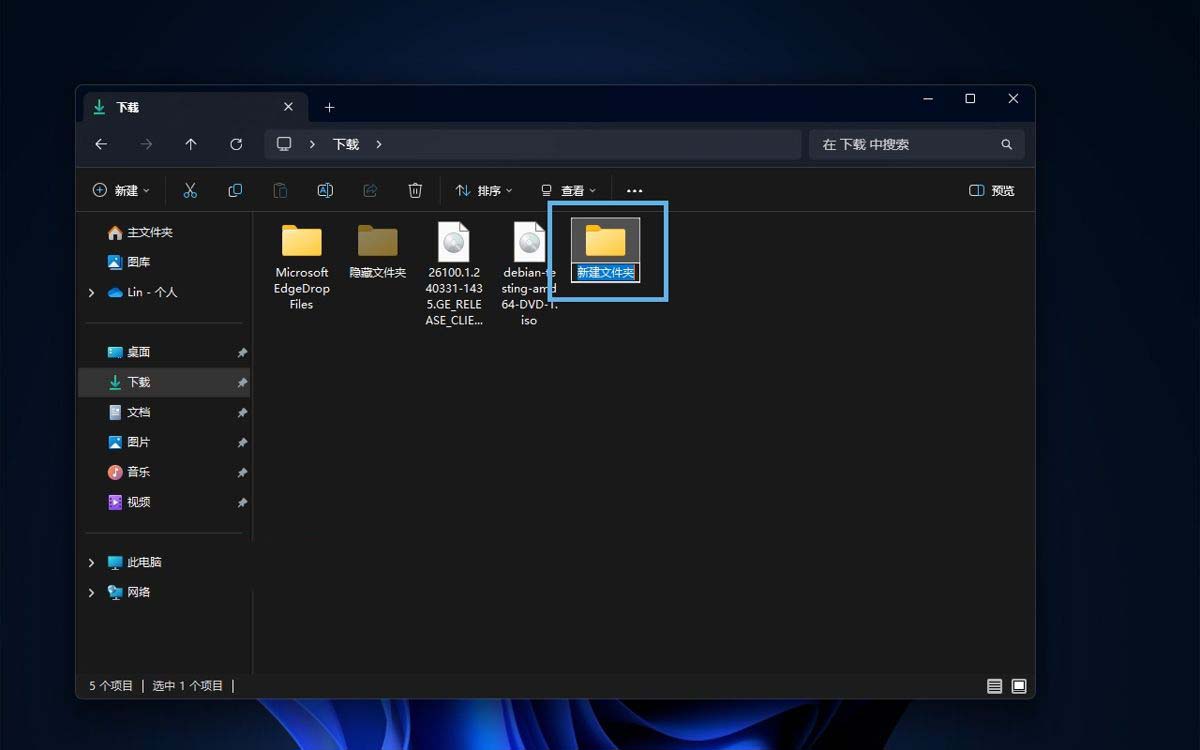Click the monitor icon in address bar
Screen dimensions: 1200x750
[284, 144]
